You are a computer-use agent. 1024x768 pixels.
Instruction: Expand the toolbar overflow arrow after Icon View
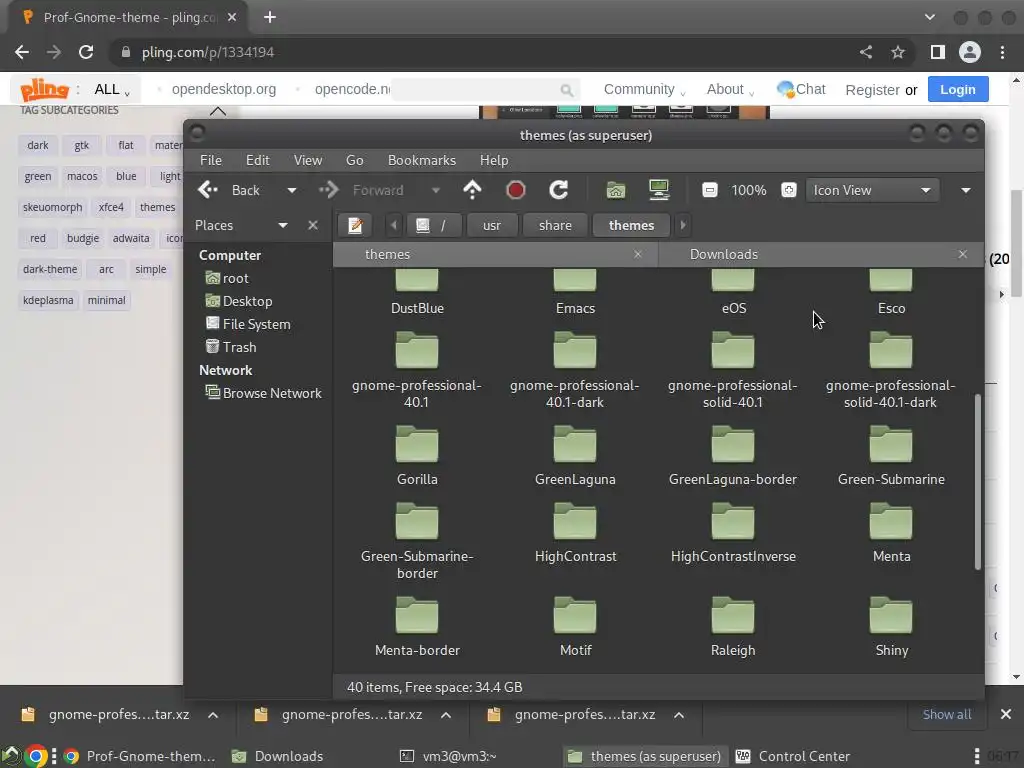[x=966, y=190]
